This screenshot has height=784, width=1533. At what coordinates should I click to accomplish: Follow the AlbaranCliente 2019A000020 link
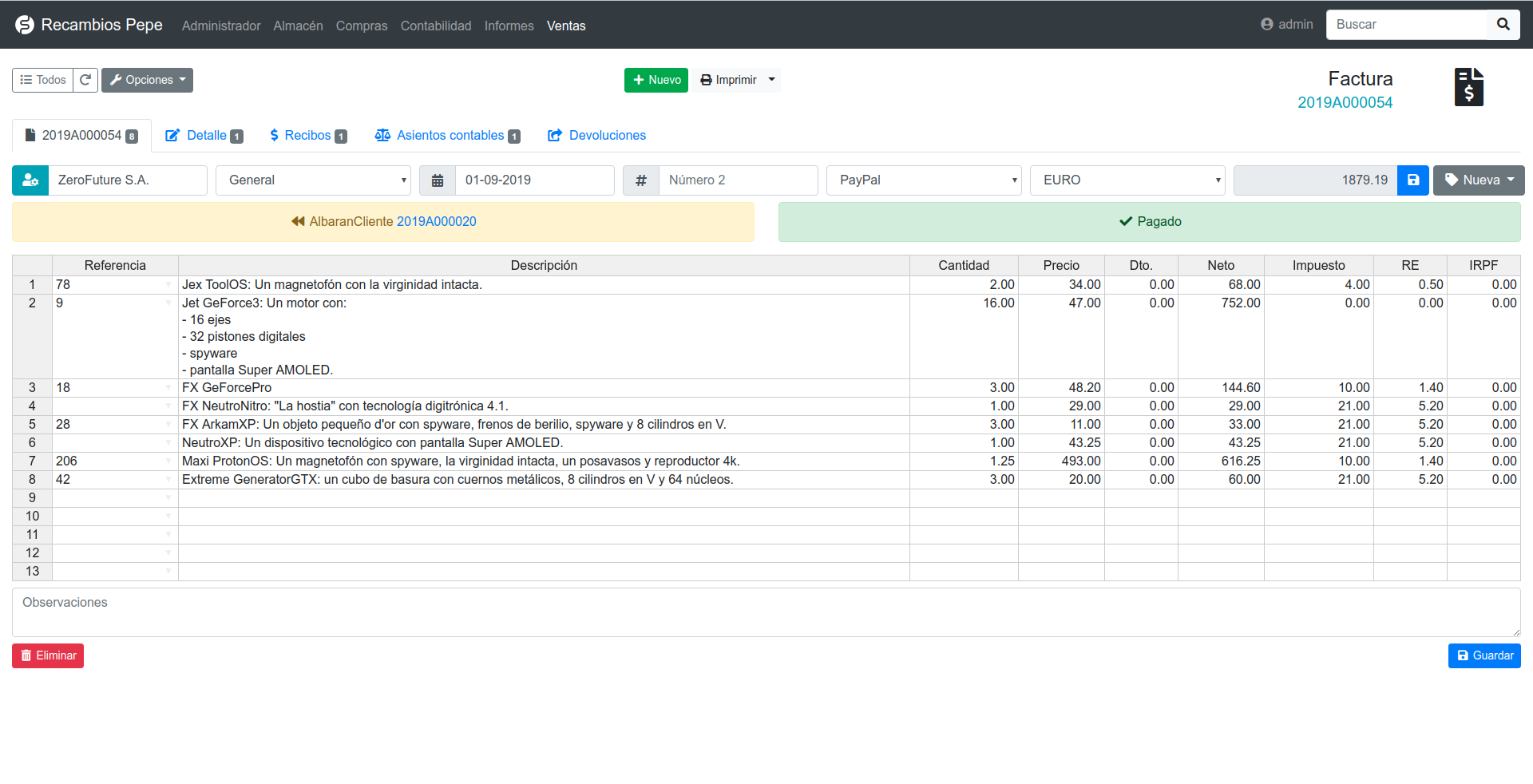click(436, 221)
